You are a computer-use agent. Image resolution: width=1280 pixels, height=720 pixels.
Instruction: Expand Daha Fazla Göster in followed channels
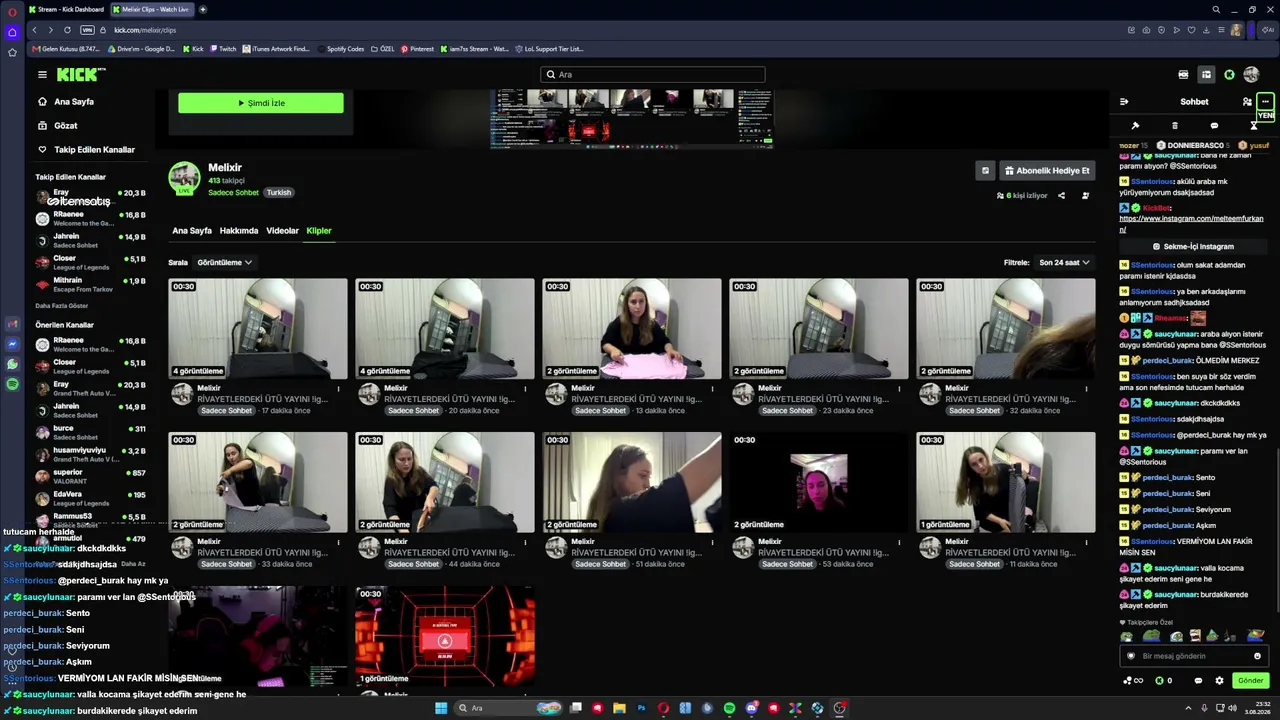62,306
